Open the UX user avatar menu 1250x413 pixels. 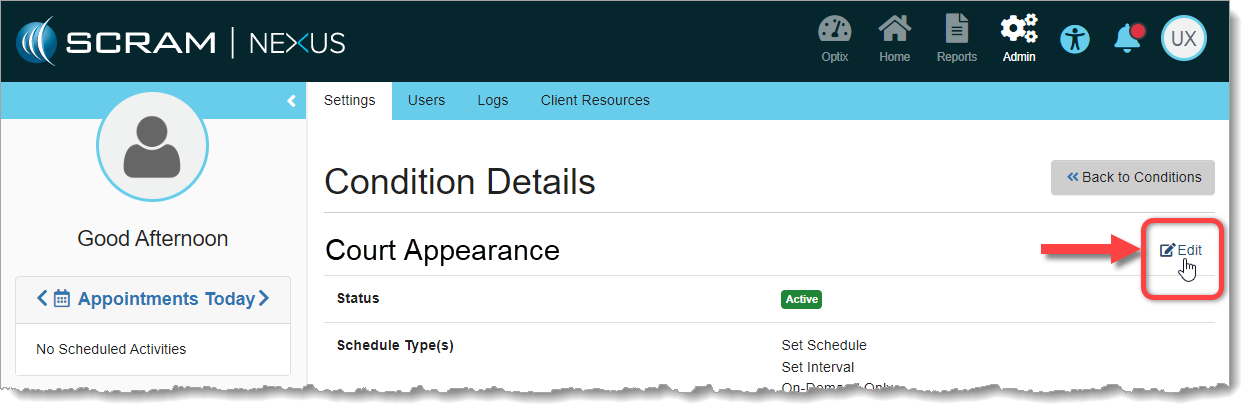(x=1183, y=39)
